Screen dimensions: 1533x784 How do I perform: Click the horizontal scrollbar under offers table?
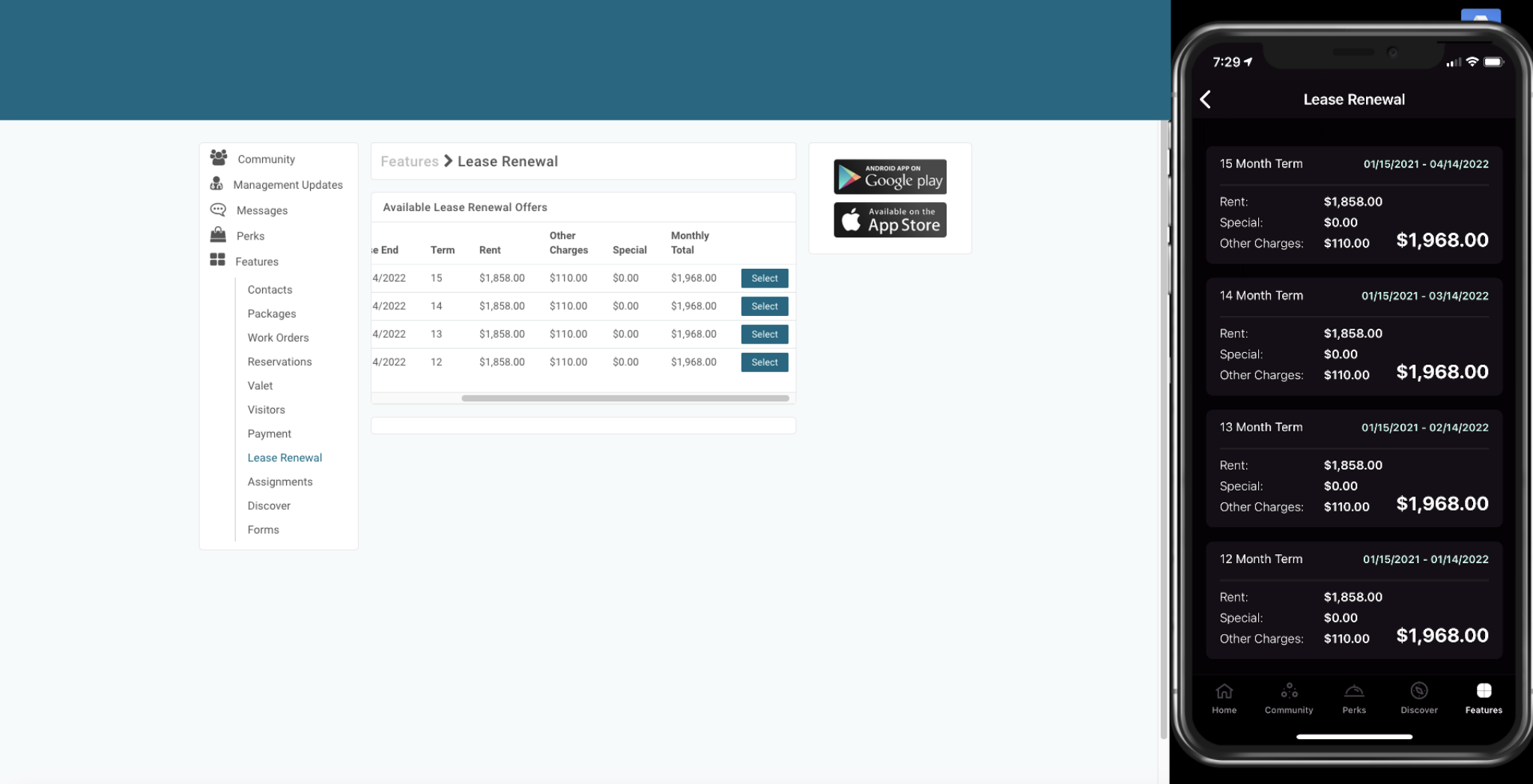click(625, 398)
